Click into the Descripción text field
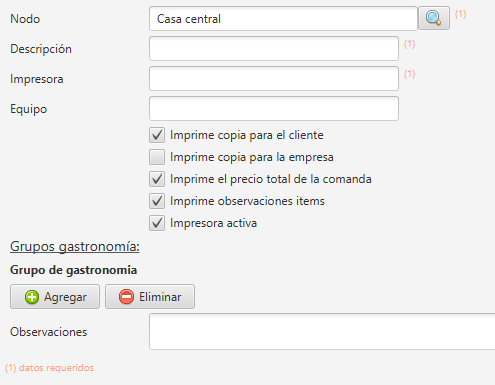Screen dimensions: 495x385 (274, 49)
